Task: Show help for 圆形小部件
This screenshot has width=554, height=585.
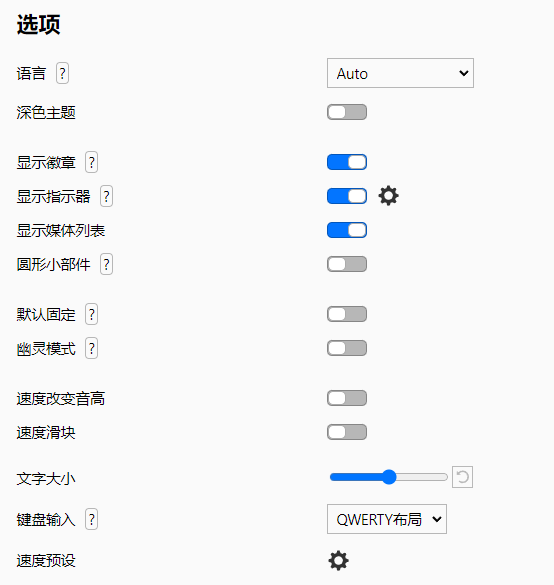Action: 106,264
